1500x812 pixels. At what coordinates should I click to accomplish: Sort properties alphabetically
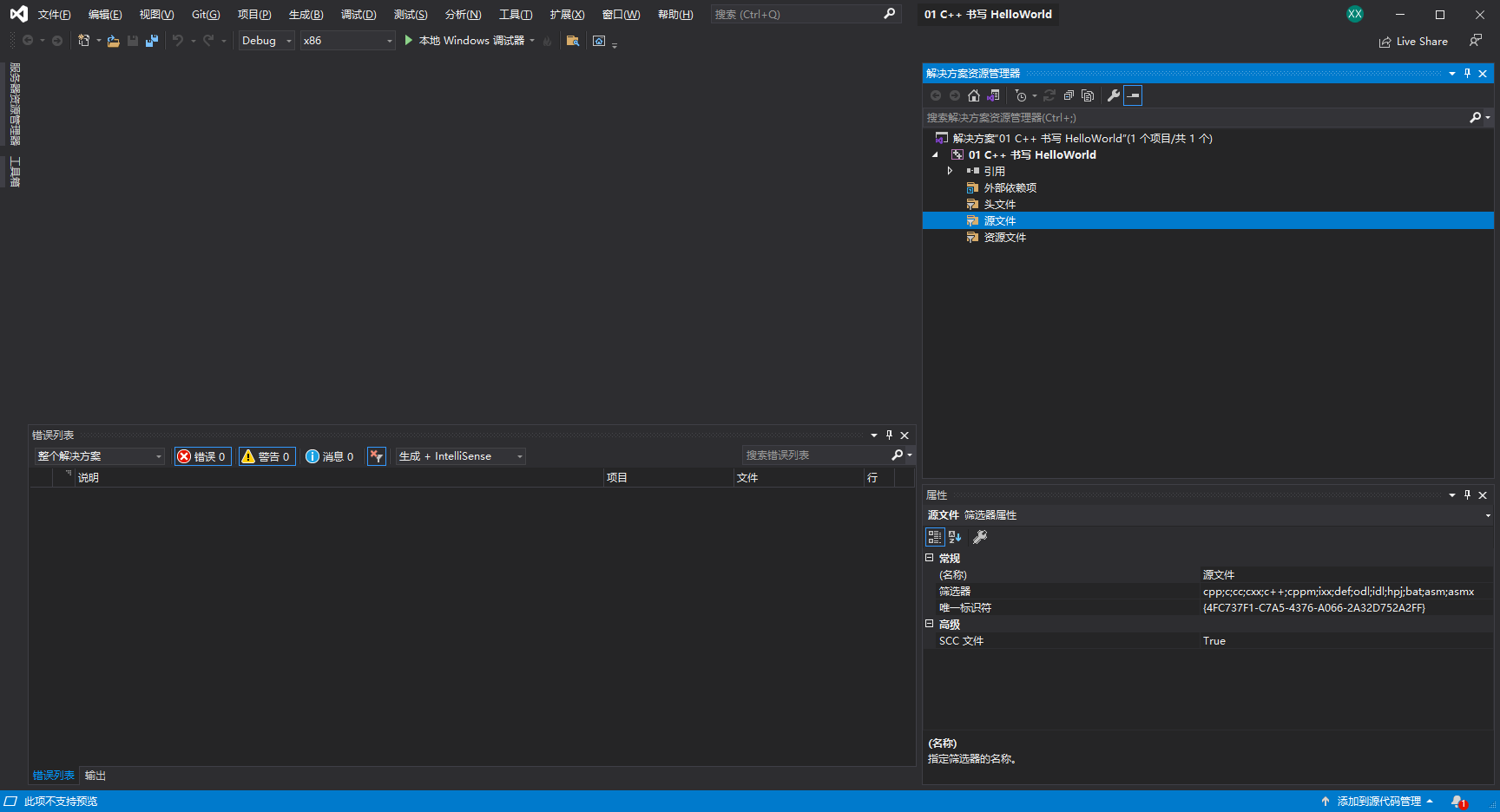[x=955, y=537]
